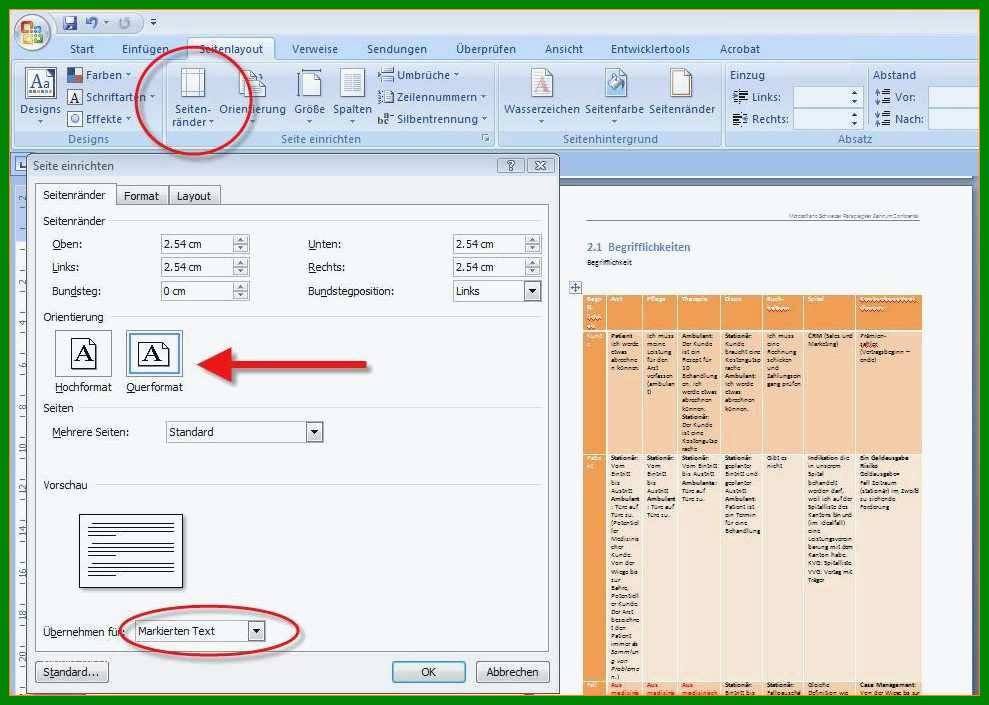Viewport: 989px width, 705px height.
Task: Click the Einzug Links indent field
Action: click(x=822, y=97)
